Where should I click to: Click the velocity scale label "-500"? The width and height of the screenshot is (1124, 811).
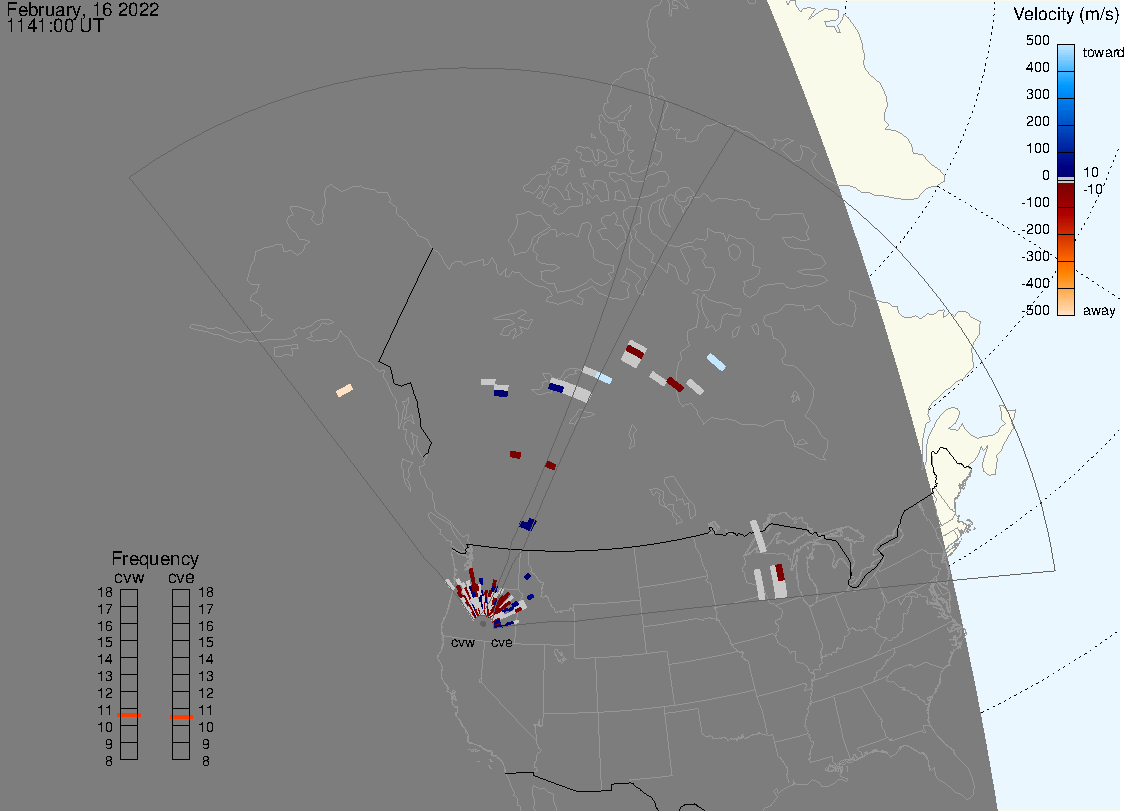pyautogui.click(x=1035, y=310)
